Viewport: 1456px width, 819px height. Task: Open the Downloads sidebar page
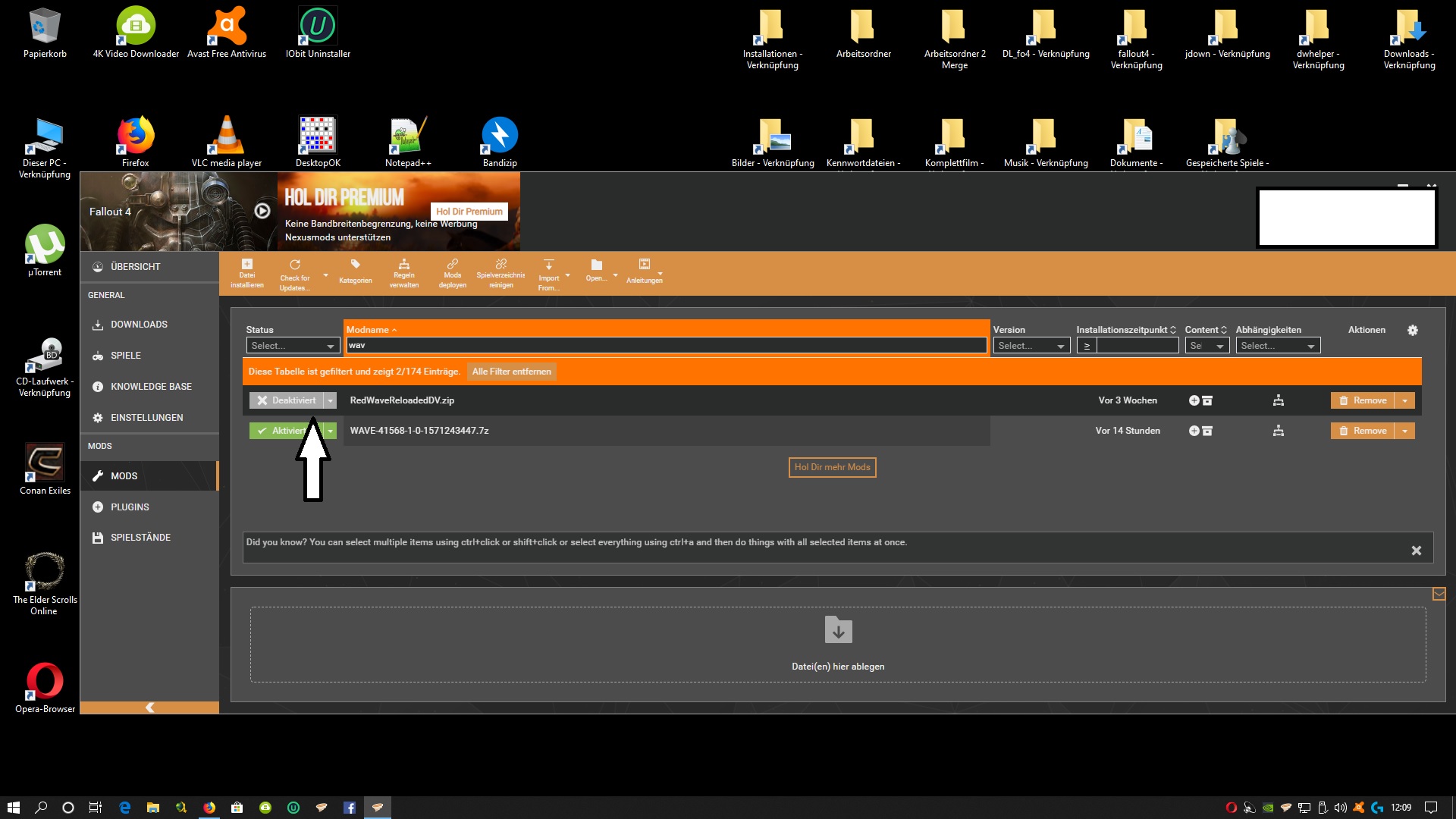tap(139, 325)
